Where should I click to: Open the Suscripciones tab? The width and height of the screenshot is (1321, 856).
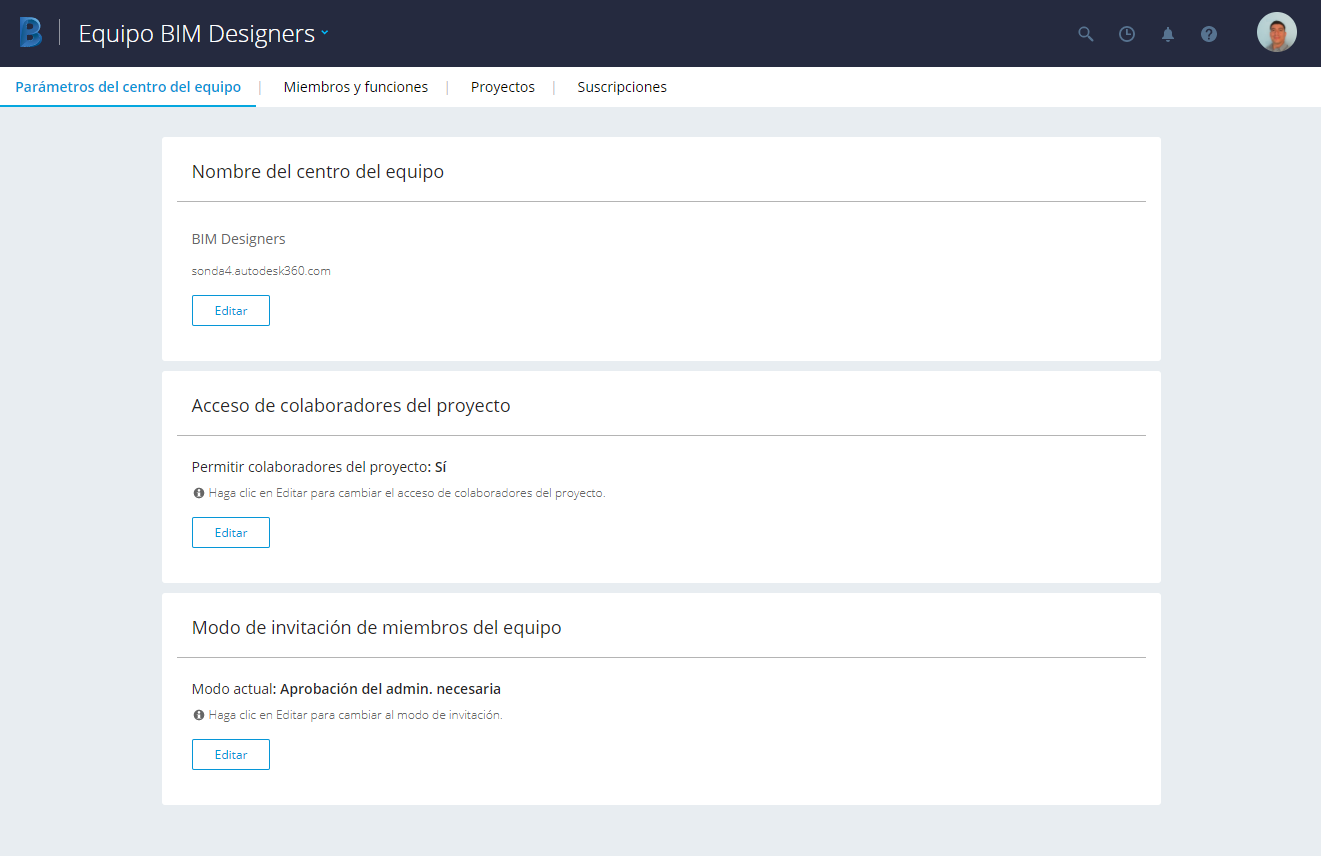click(621, 87)
